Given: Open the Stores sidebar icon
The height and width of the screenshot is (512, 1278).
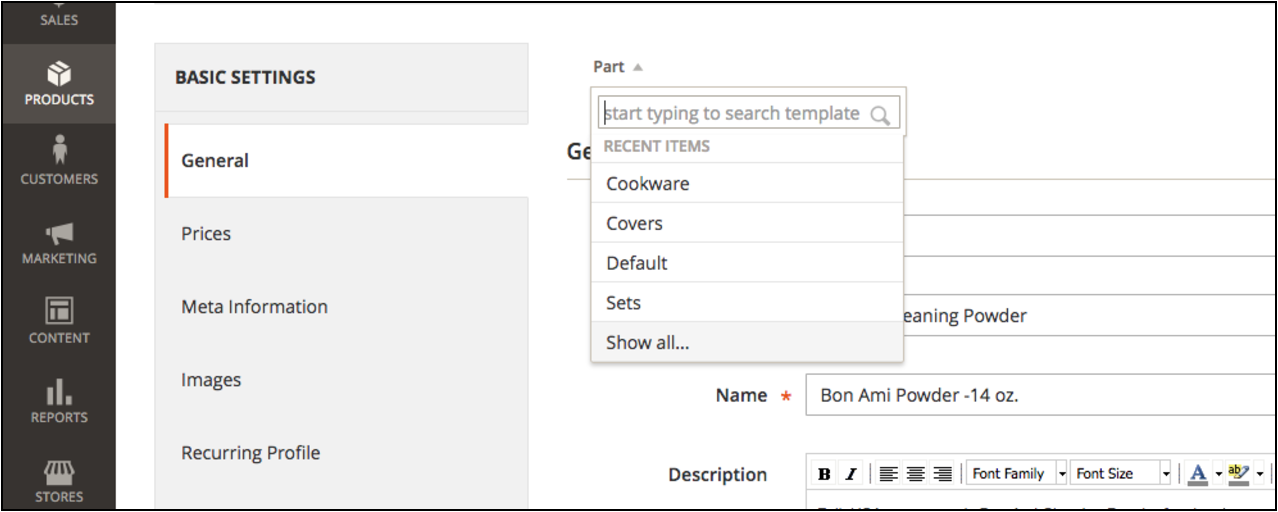Looking at the screenshot, I should click(x=58, y=478).
